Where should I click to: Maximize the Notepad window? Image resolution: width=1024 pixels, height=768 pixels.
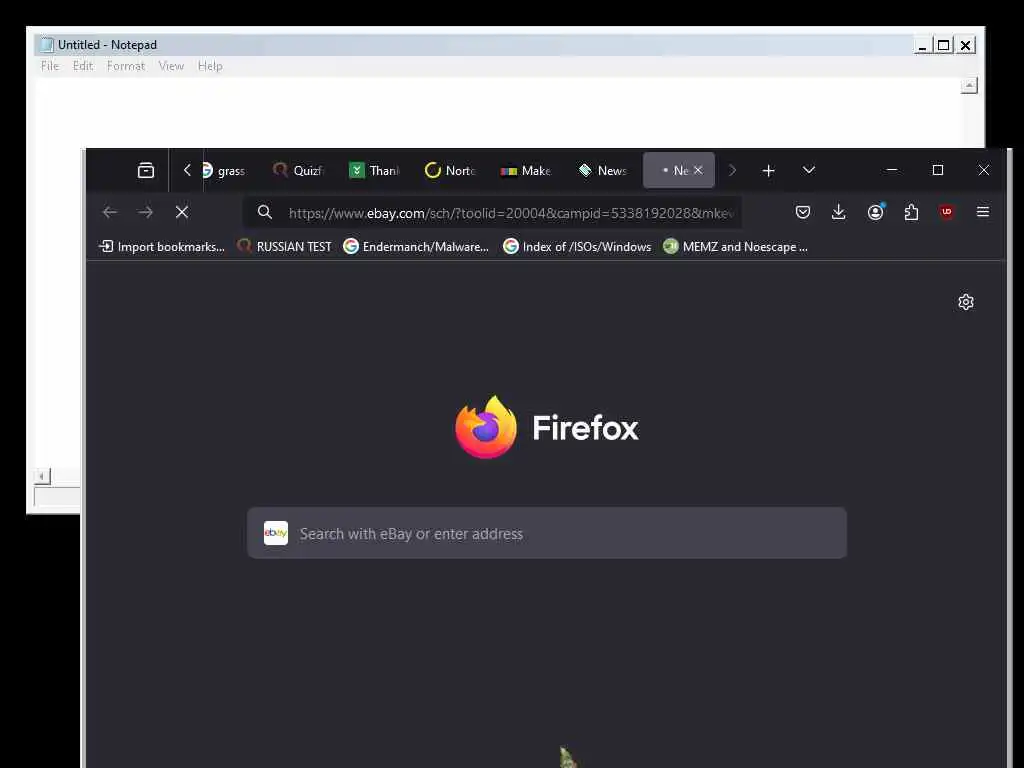pos(943,45)
